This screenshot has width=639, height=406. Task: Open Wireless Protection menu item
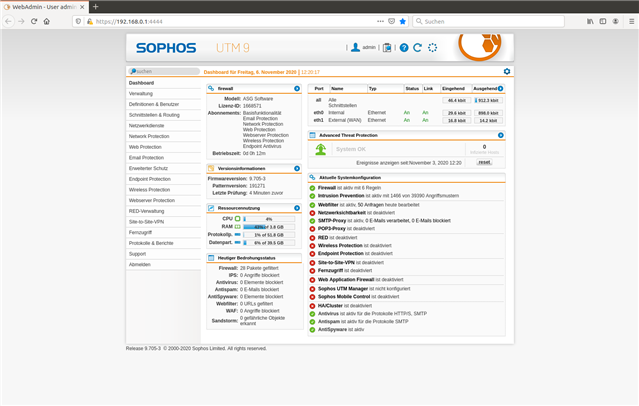click(x=163, y=190)
